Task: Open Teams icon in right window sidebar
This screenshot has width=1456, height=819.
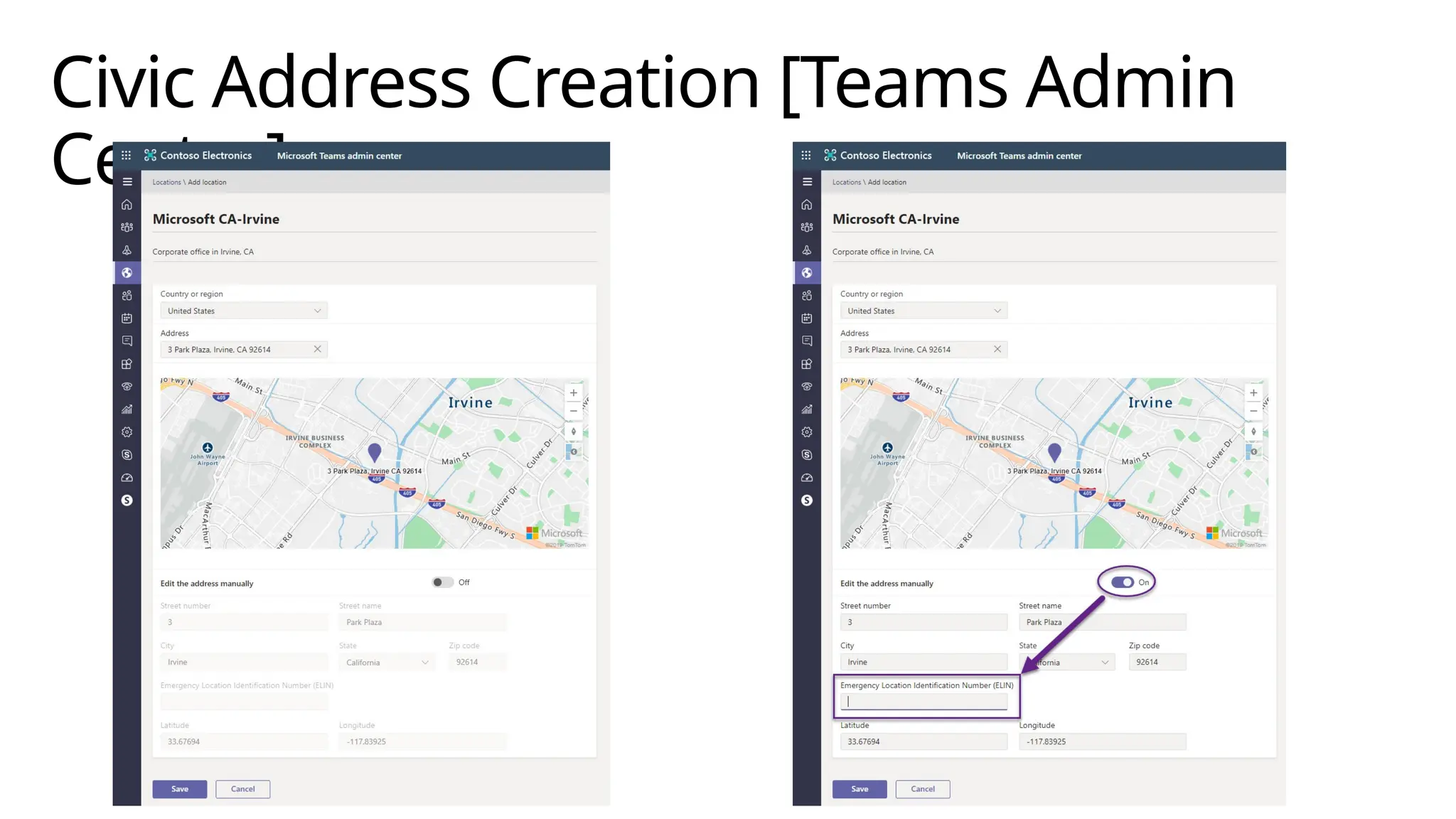Action: coord(806,227)
